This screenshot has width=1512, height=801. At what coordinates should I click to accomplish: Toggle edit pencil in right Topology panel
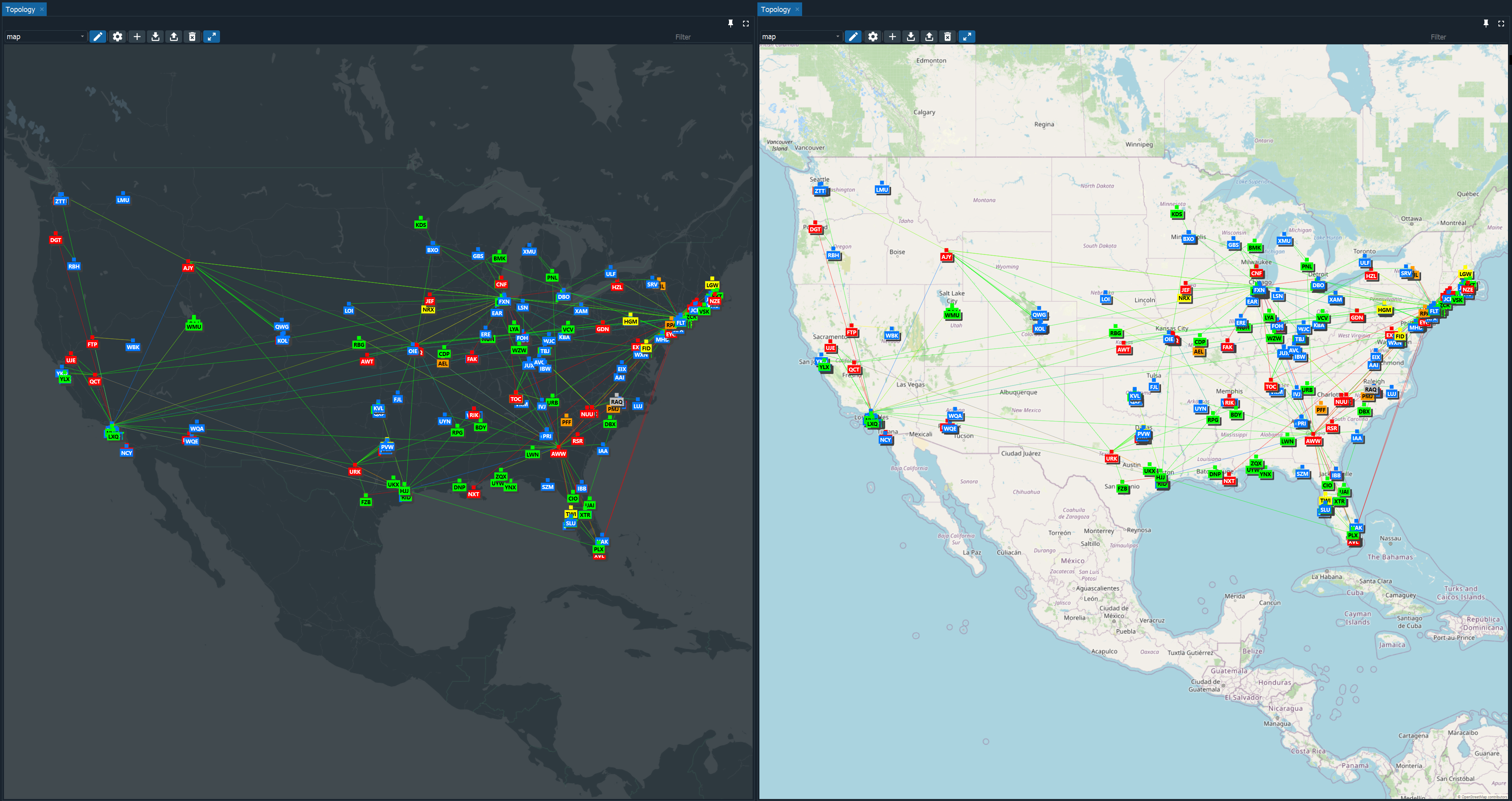[x=854, y=36]
